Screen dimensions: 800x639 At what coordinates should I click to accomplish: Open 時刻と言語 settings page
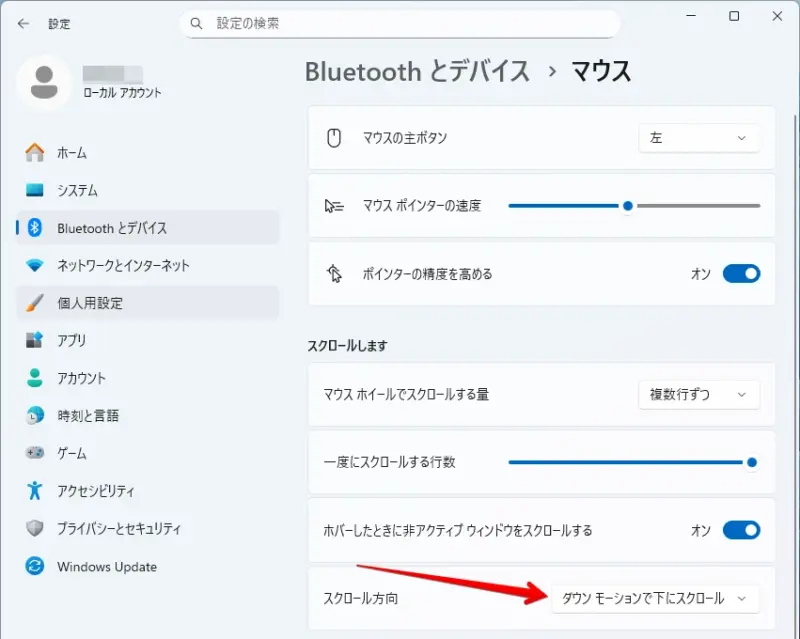tap(147, 415)
